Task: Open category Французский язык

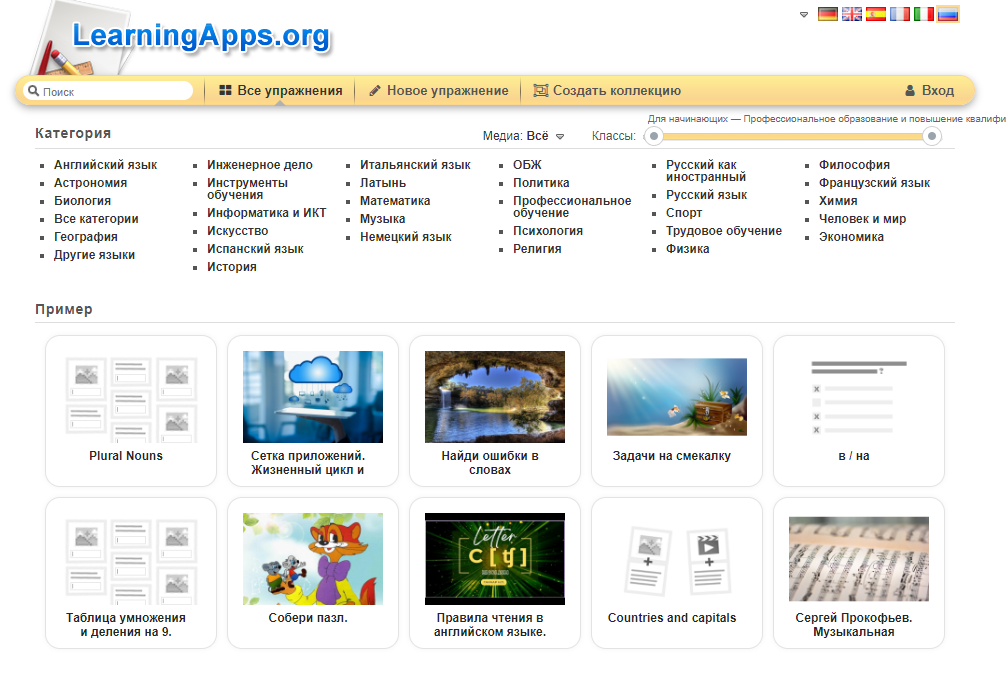Action: point(874,183)
